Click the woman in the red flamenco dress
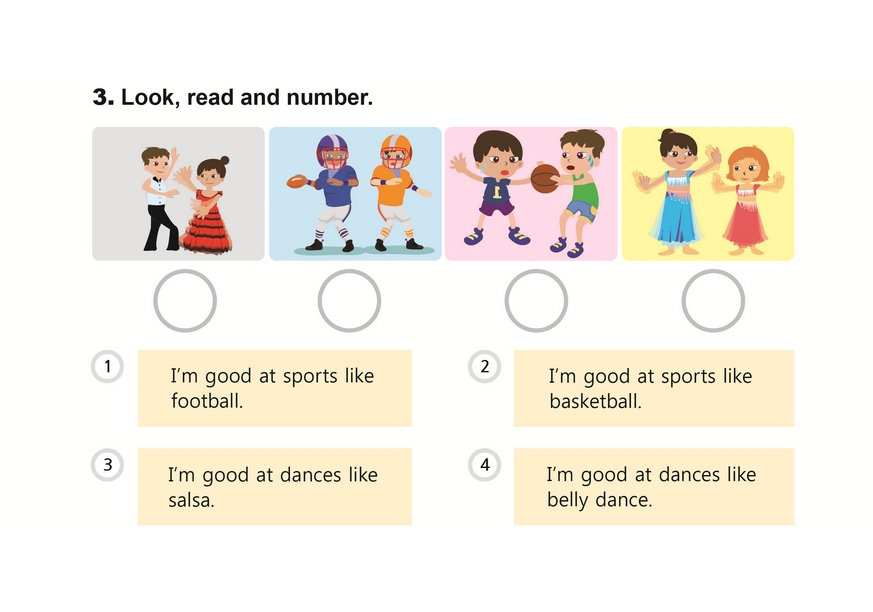 [x=208, y=210]
